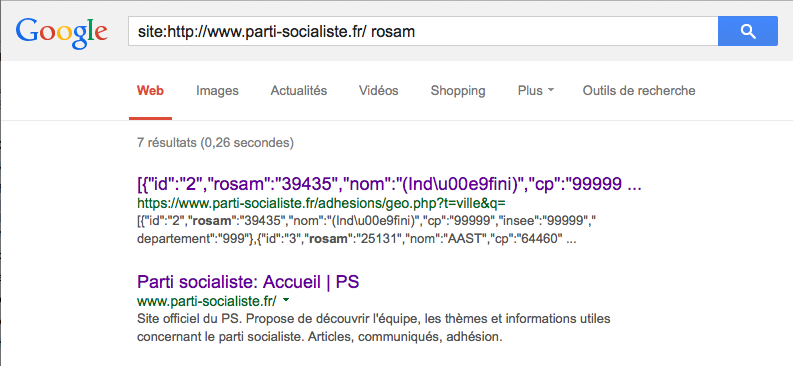Expand the Plus dropdown menu

tap(536, 91)
